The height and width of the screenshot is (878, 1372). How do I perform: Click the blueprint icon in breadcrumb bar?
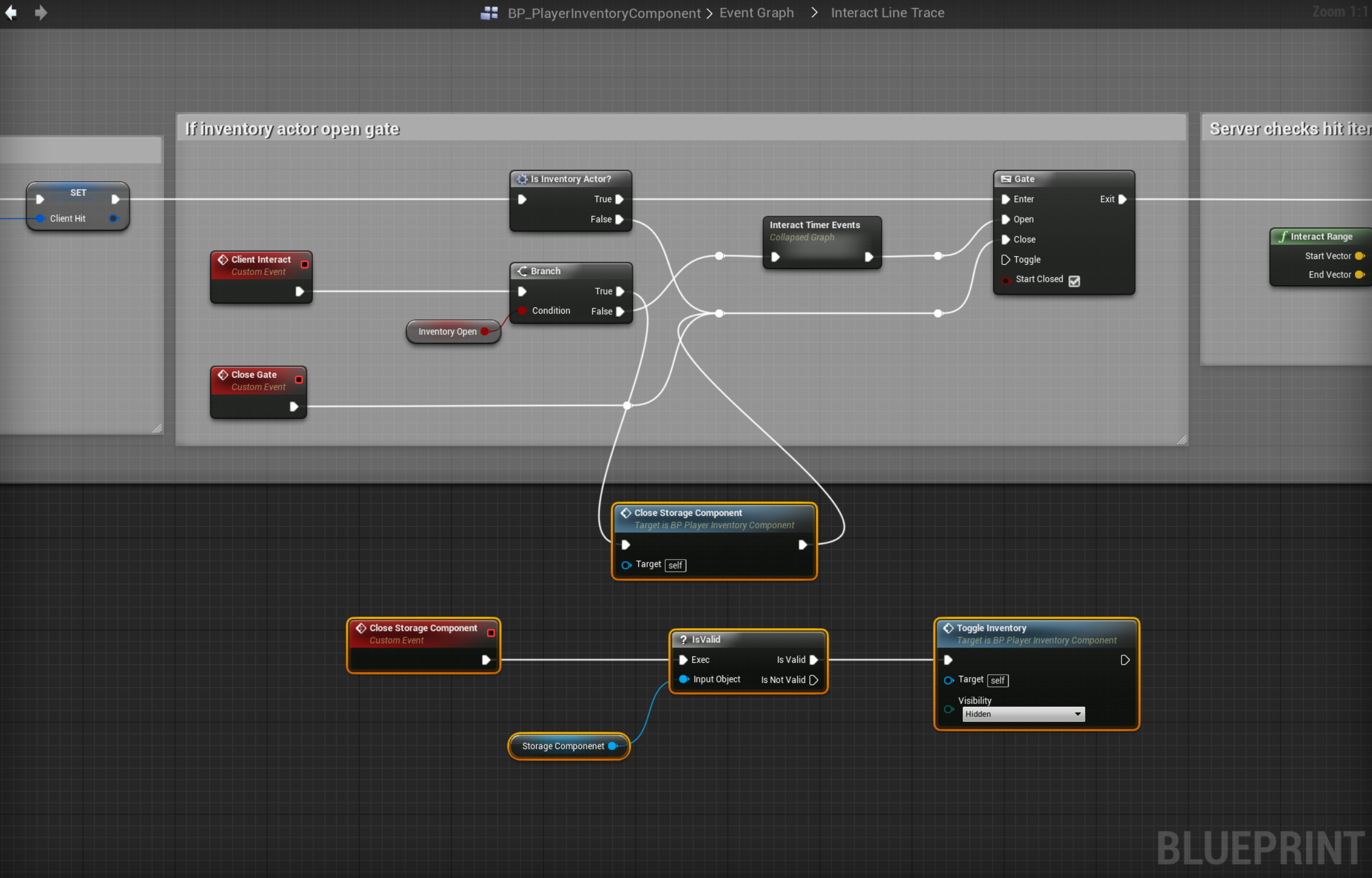(x=489, y=13)
